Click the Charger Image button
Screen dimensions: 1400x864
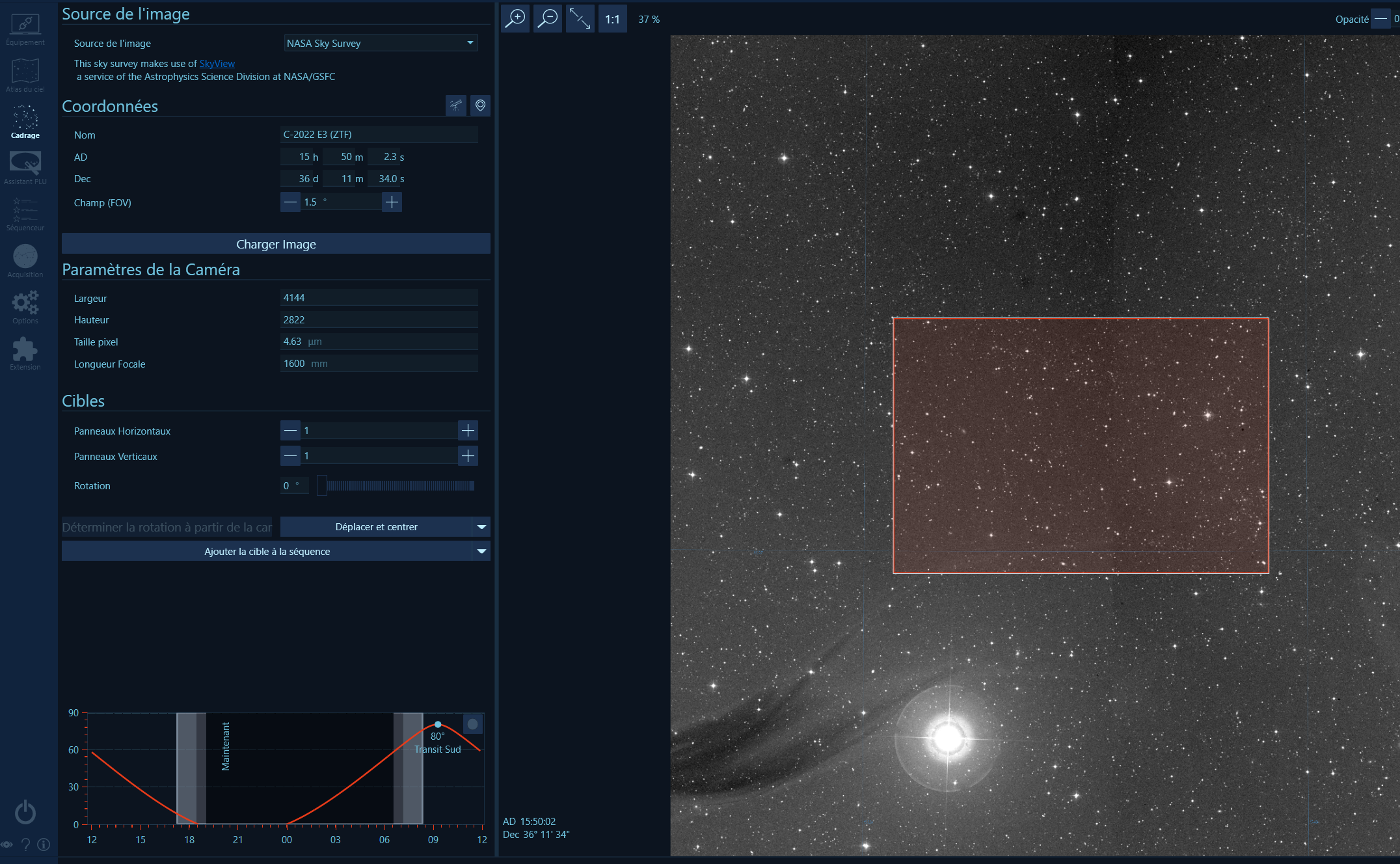click(276, 244)
